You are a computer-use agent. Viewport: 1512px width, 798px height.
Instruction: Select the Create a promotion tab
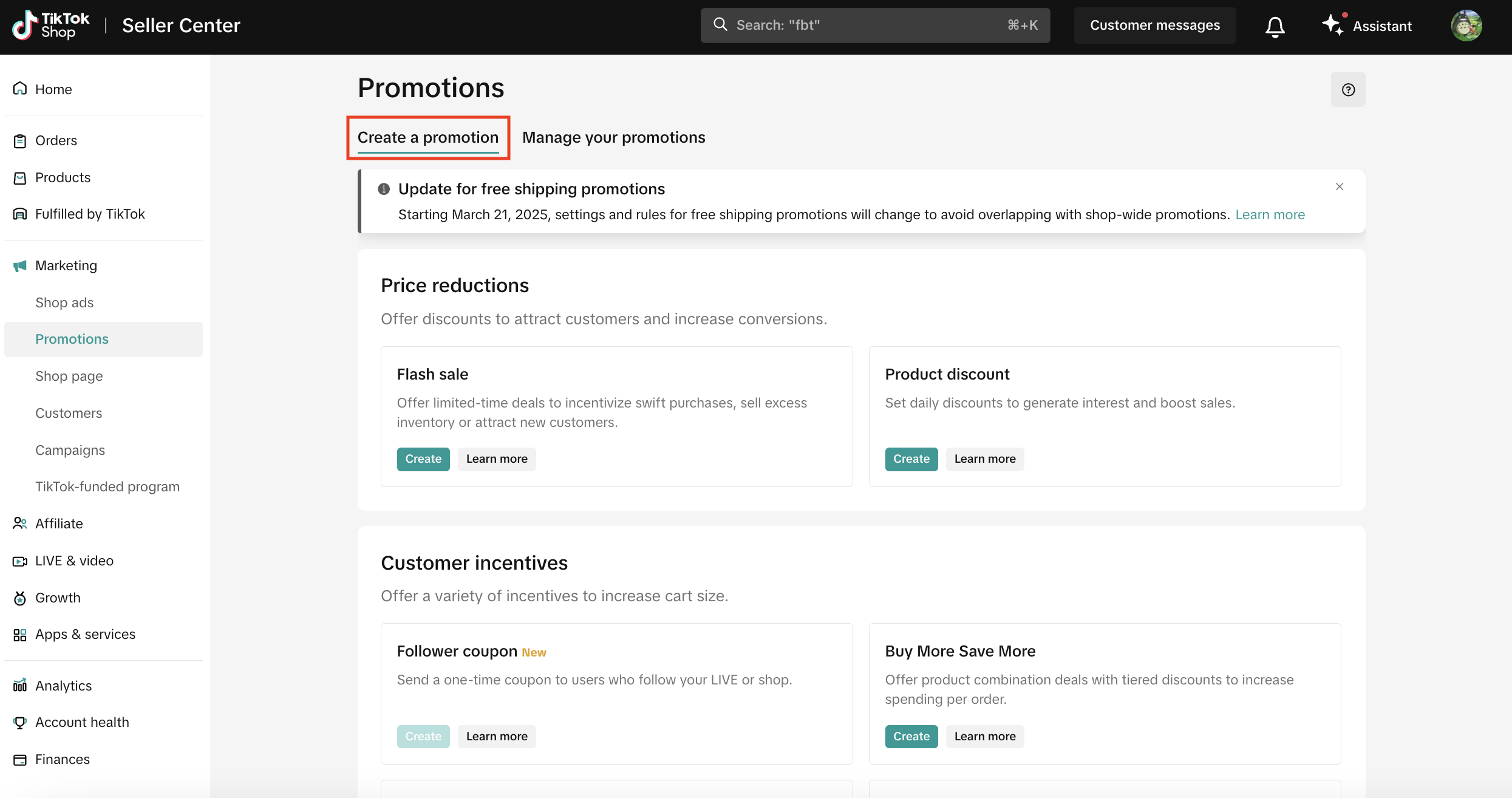click(427, 137)
